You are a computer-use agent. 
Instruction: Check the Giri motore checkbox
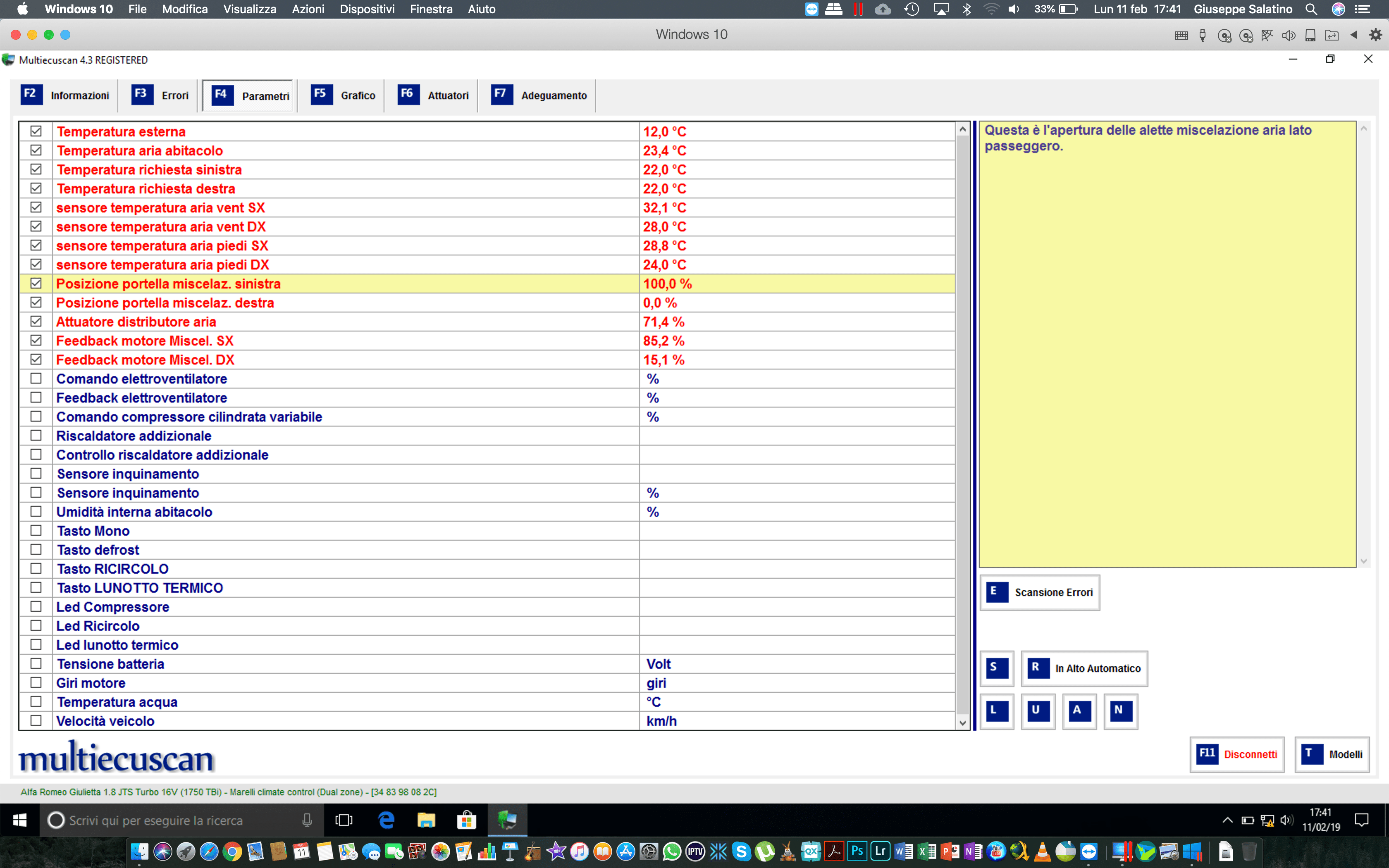pos(36,682)
